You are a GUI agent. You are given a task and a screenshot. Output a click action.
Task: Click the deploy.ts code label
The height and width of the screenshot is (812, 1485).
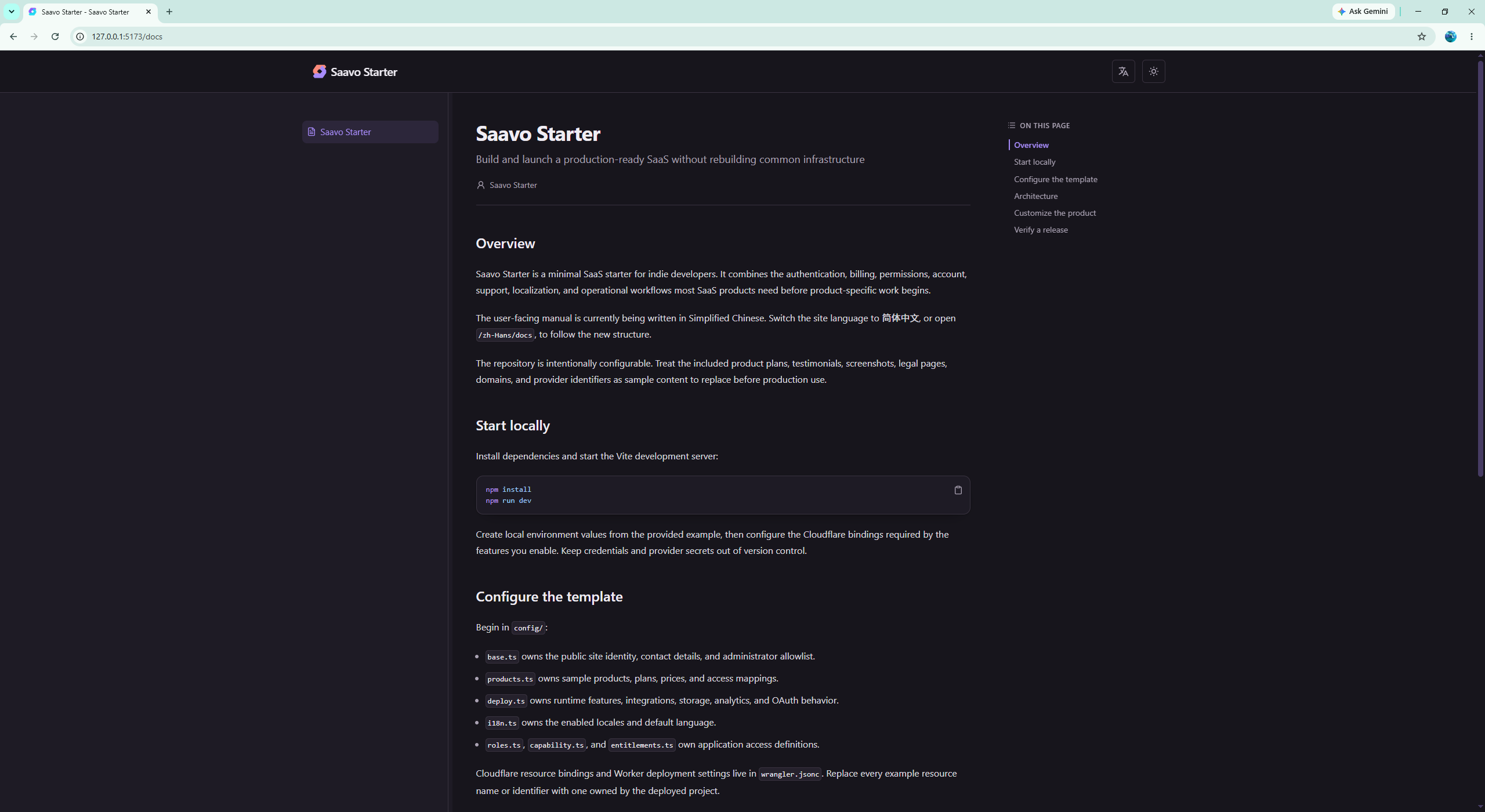pos(506,701)
